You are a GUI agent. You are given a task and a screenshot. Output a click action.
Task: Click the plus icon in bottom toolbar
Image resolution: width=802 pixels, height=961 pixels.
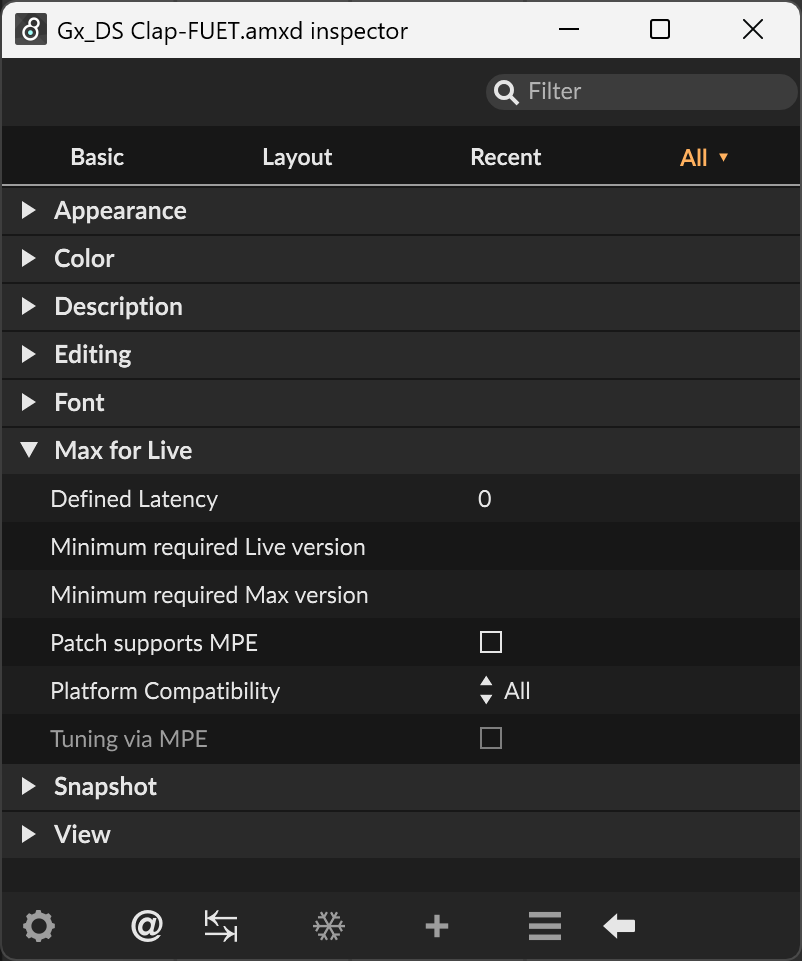[x=437, y=925]
